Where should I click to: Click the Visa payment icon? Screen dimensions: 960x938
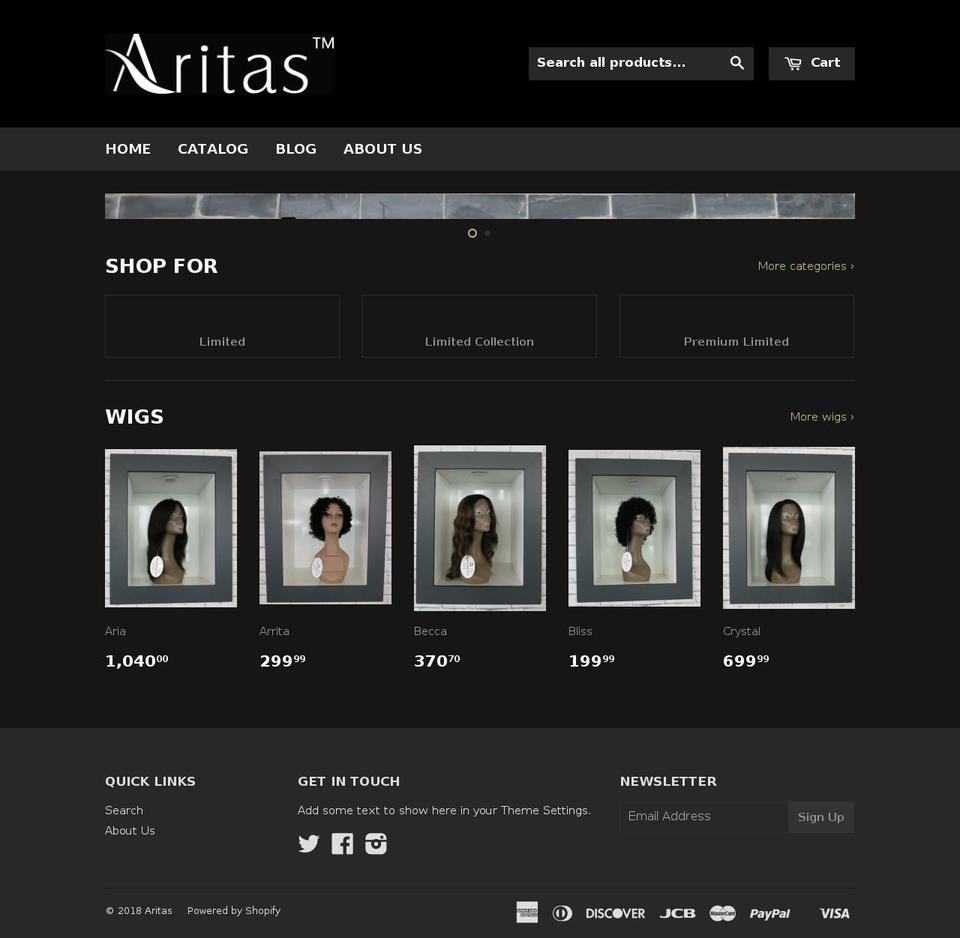click(834, 913)
